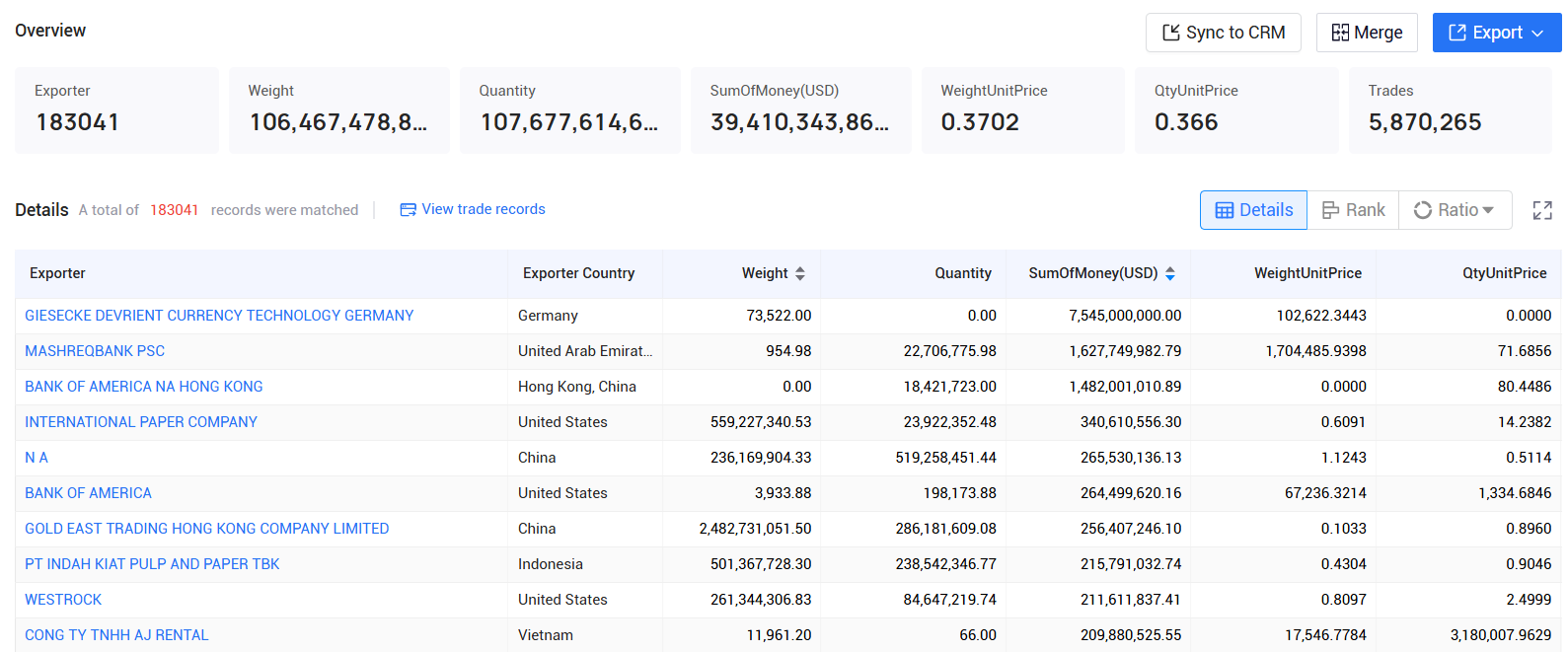This screenshot has width=1568, height=652.
Task: Open the Export dropdown button
Action: click(1496, 33)
